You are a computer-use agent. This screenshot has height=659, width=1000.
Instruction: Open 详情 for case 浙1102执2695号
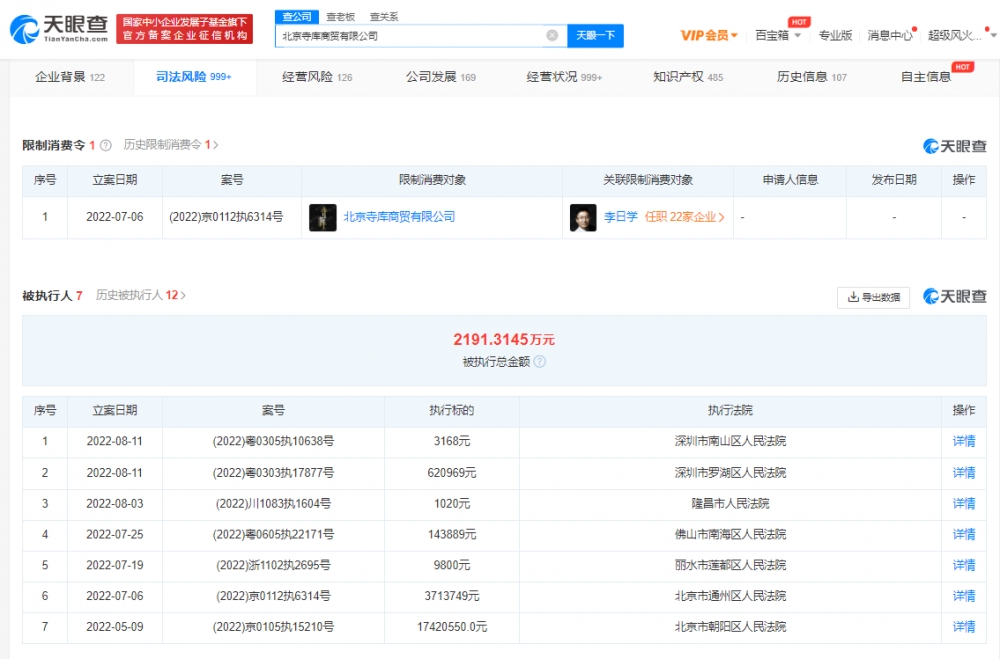point(964,565)
